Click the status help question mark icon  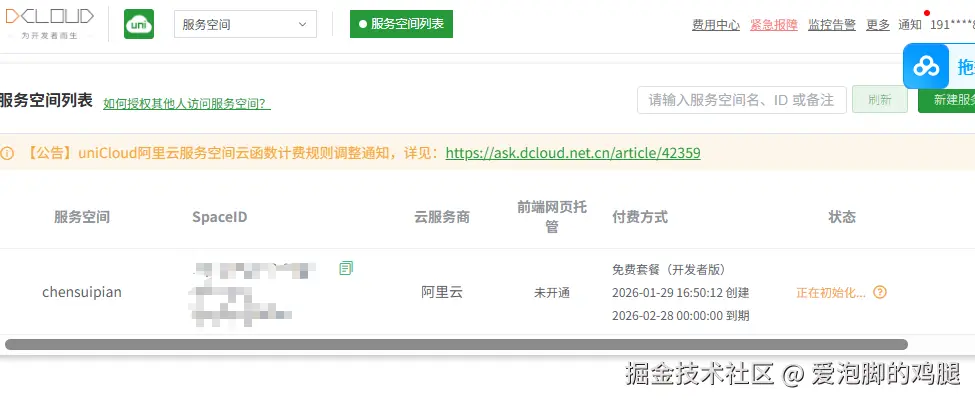pos(880,292)
